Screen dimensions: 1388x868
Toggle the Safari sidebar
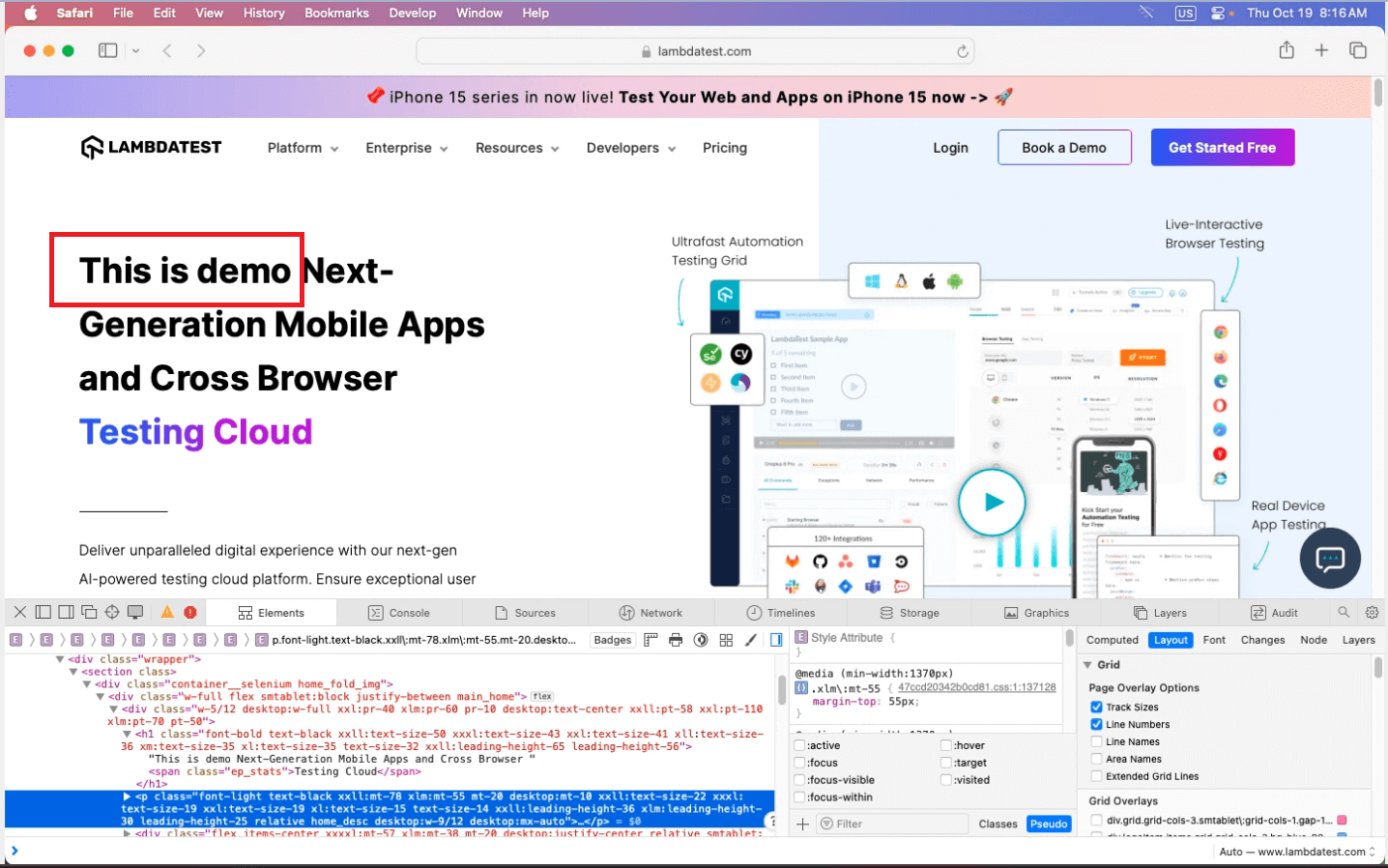(x=108, y=50)
